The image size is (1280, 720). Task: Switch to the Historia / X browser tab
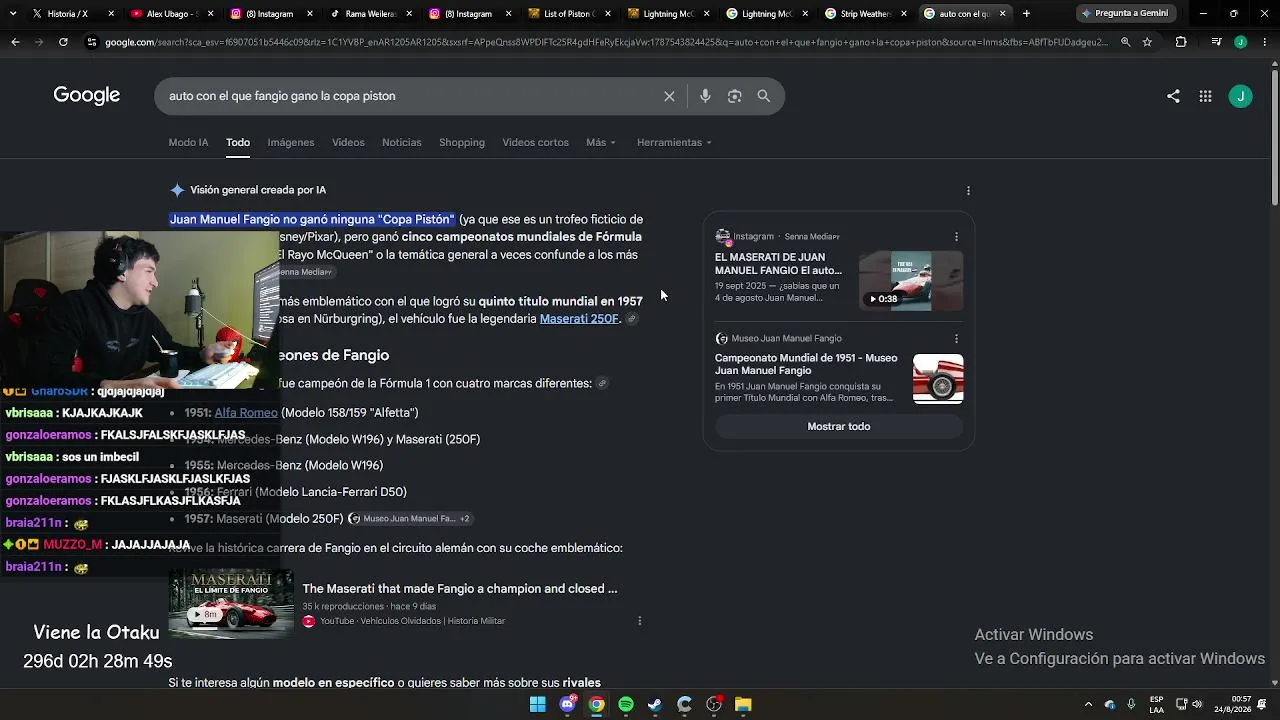tap(67, 14)
